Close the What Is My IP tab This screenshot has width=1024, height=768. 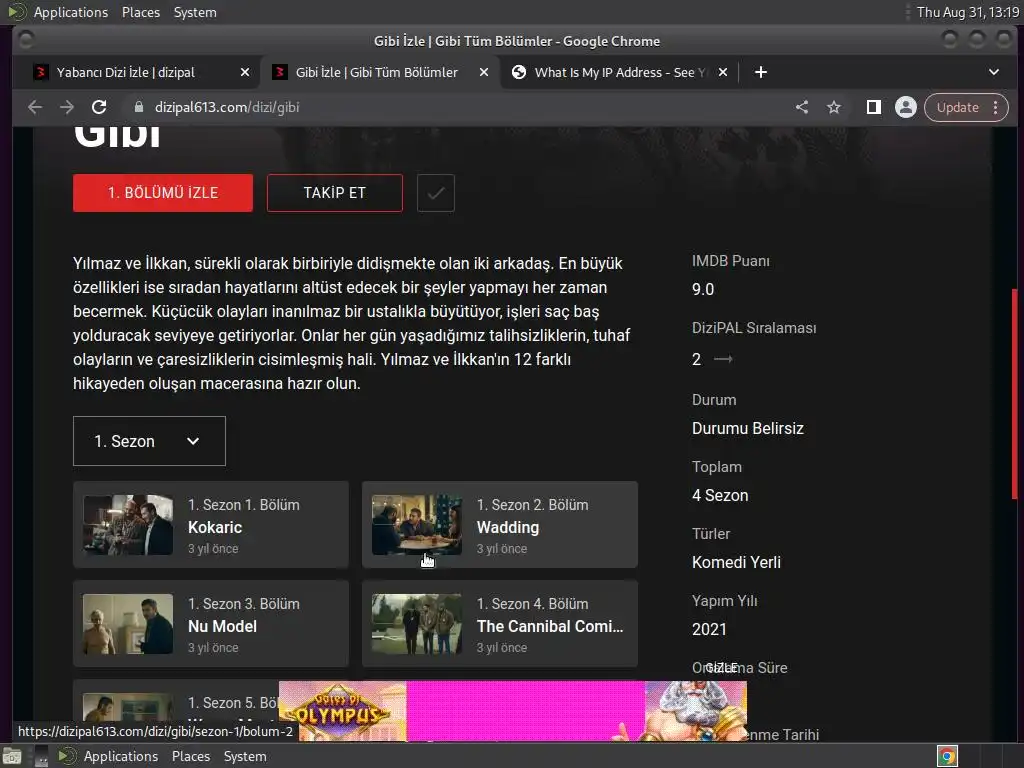[723, 72]
